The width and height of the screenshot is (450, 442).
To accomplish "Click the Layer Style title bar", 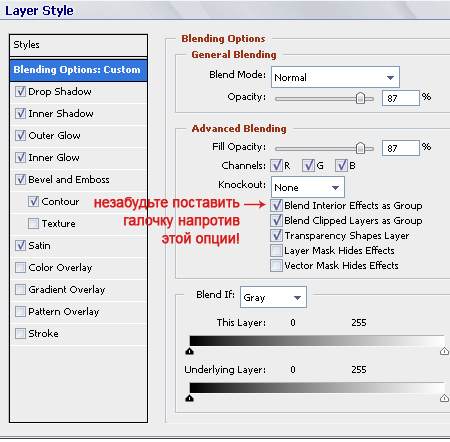I will (x=225, y=10).
